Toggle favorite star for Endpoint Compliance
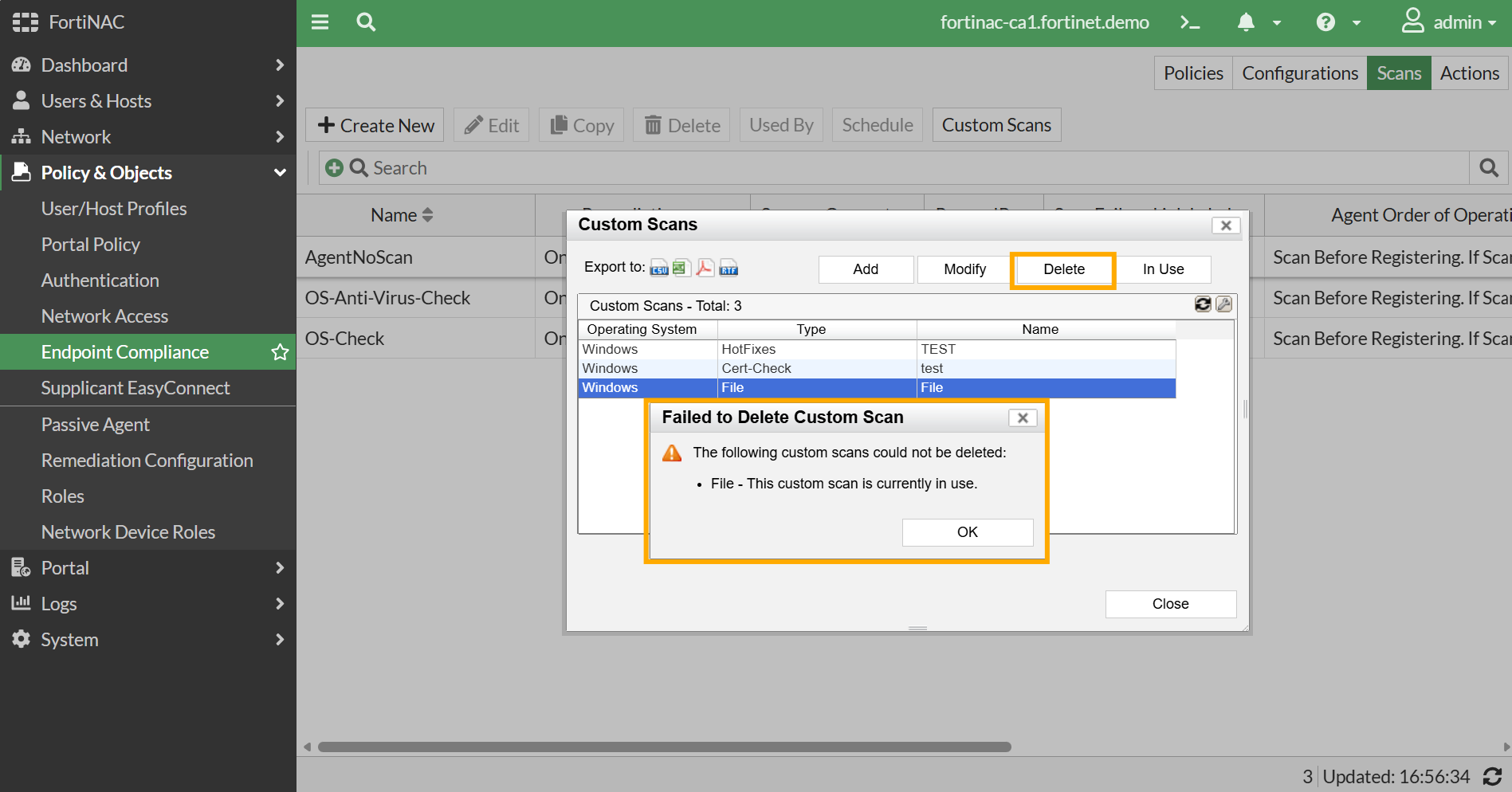The height and width of the screenshot is (792, 1512). pos(280,352)
